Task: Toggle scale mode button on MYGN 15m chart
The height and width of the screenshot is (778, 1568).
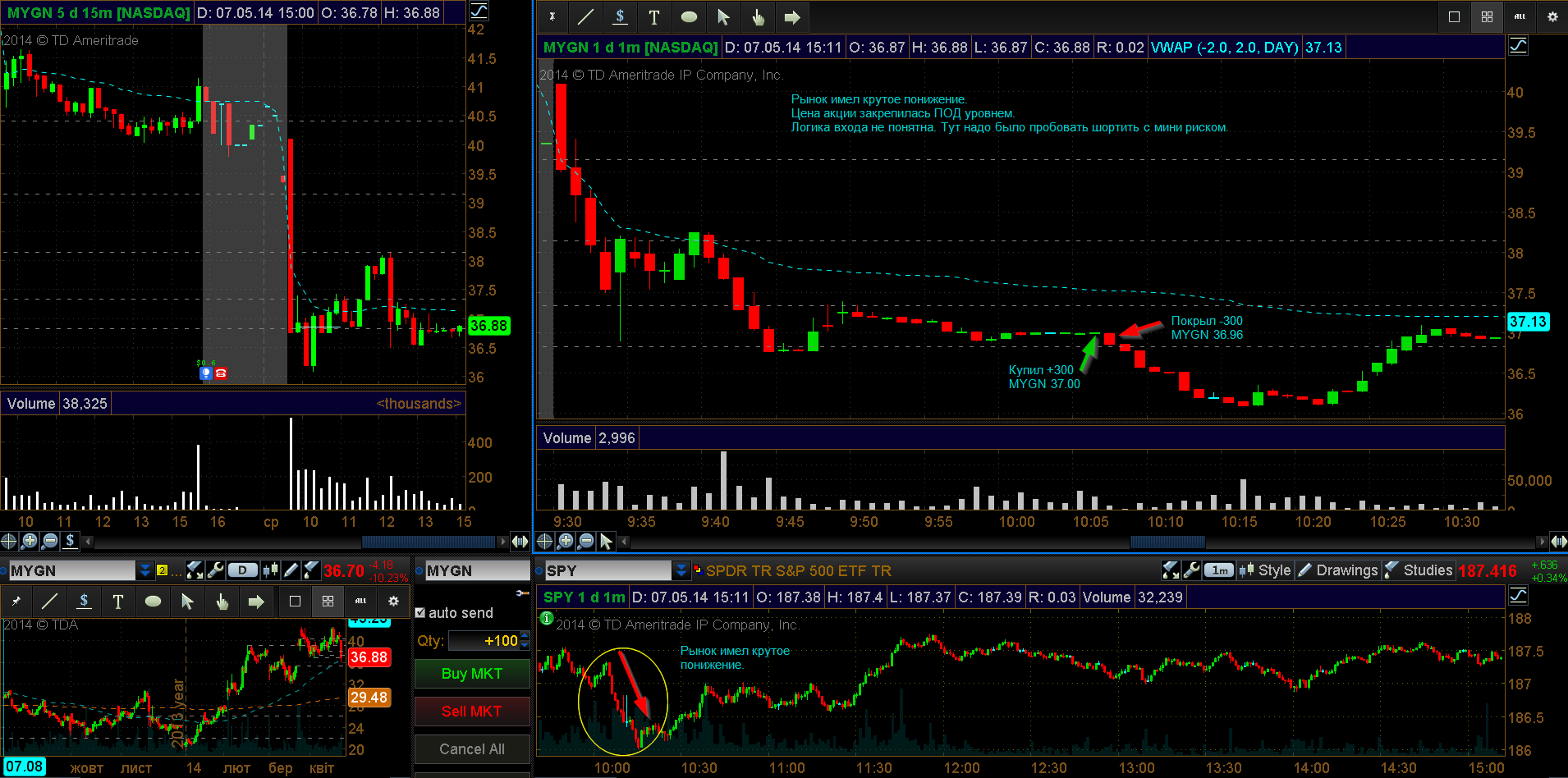Action: [479, 11]
